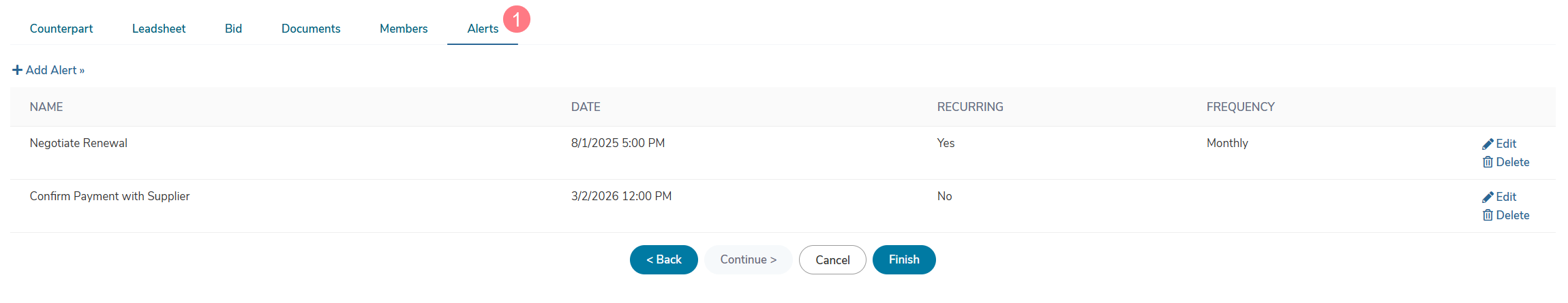Click pencil icon for Confirm Payment alert
Screen dimensions: 1568x303
pos(1488,197)
